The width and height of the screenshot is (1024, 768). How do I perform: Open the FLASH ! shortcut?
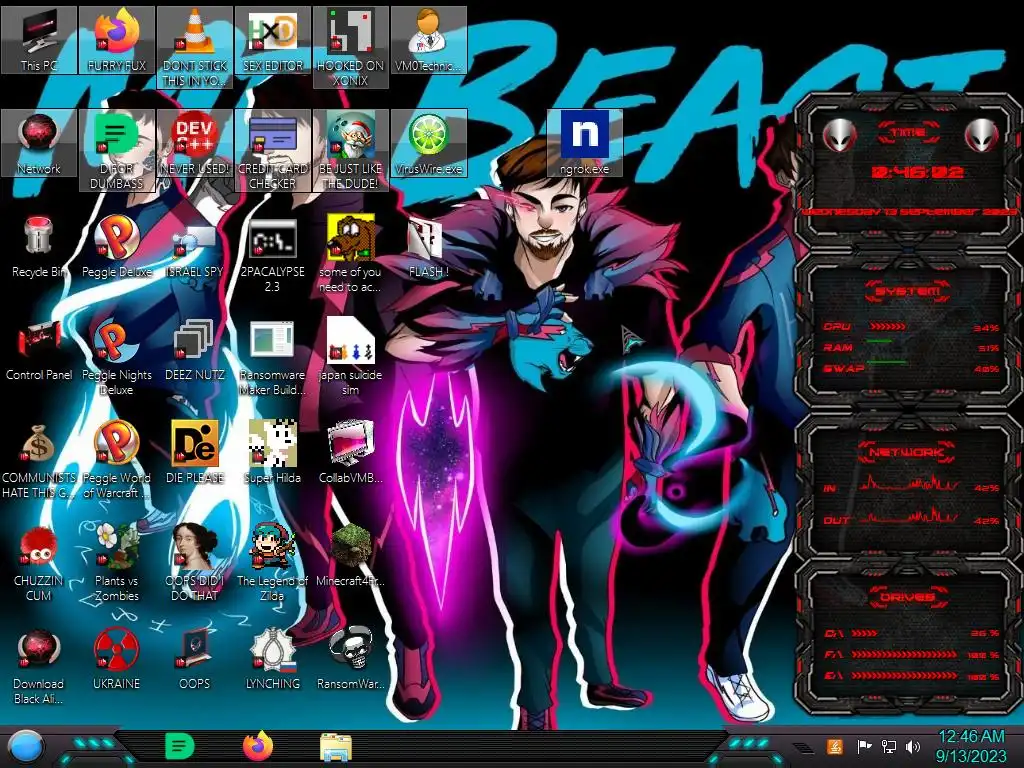(428, 246)
